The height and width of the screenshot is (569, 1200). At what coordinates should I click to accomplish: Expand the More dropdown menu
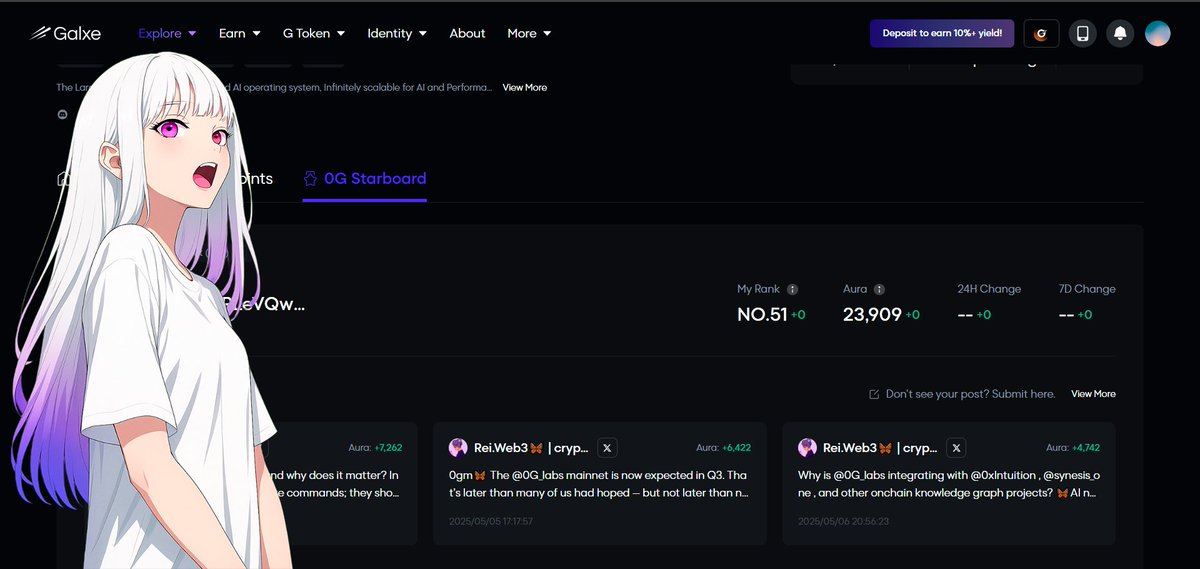pyautogui.click(x=529, y=33)
